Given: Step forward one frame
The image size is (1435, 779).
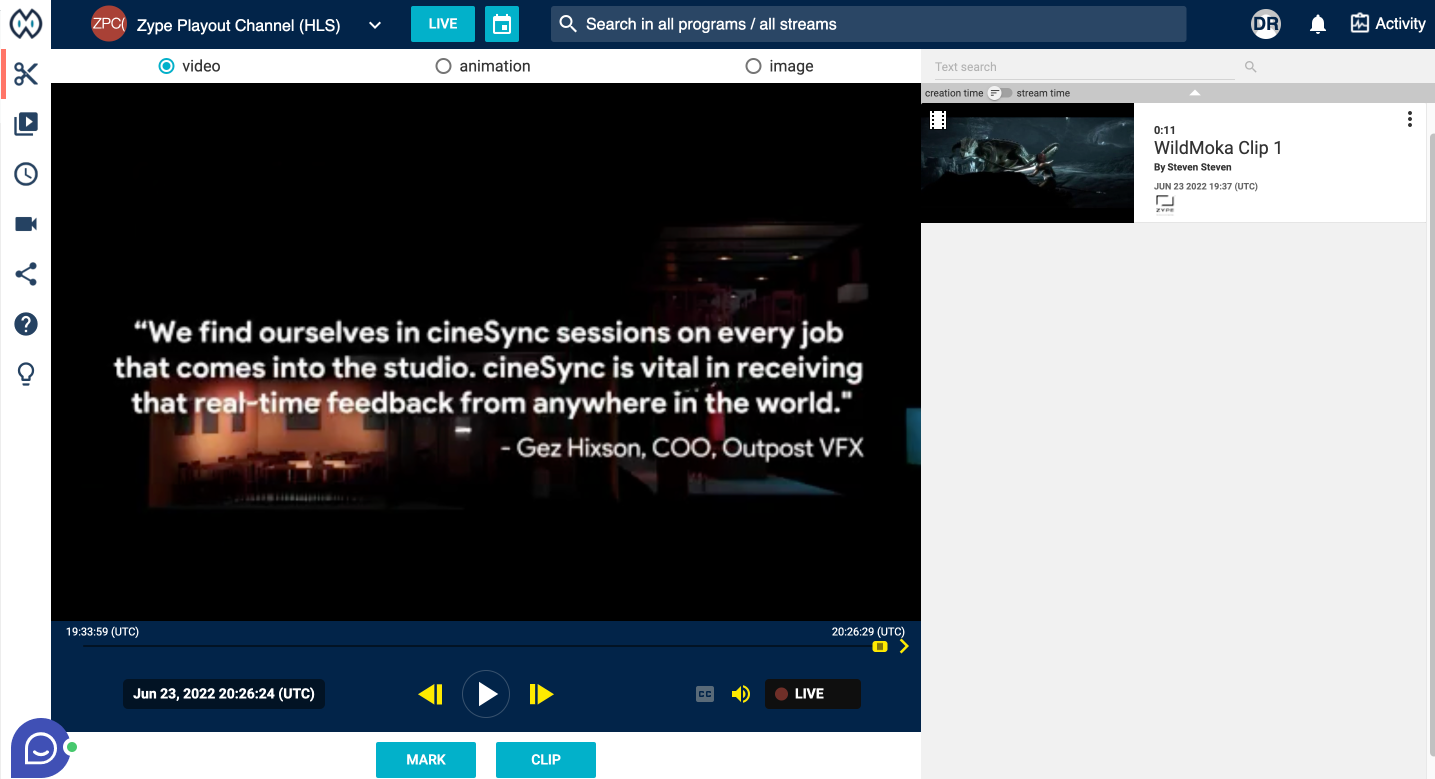Looking at the screenshot, I should pyautogui.click(x=541, y=694).
